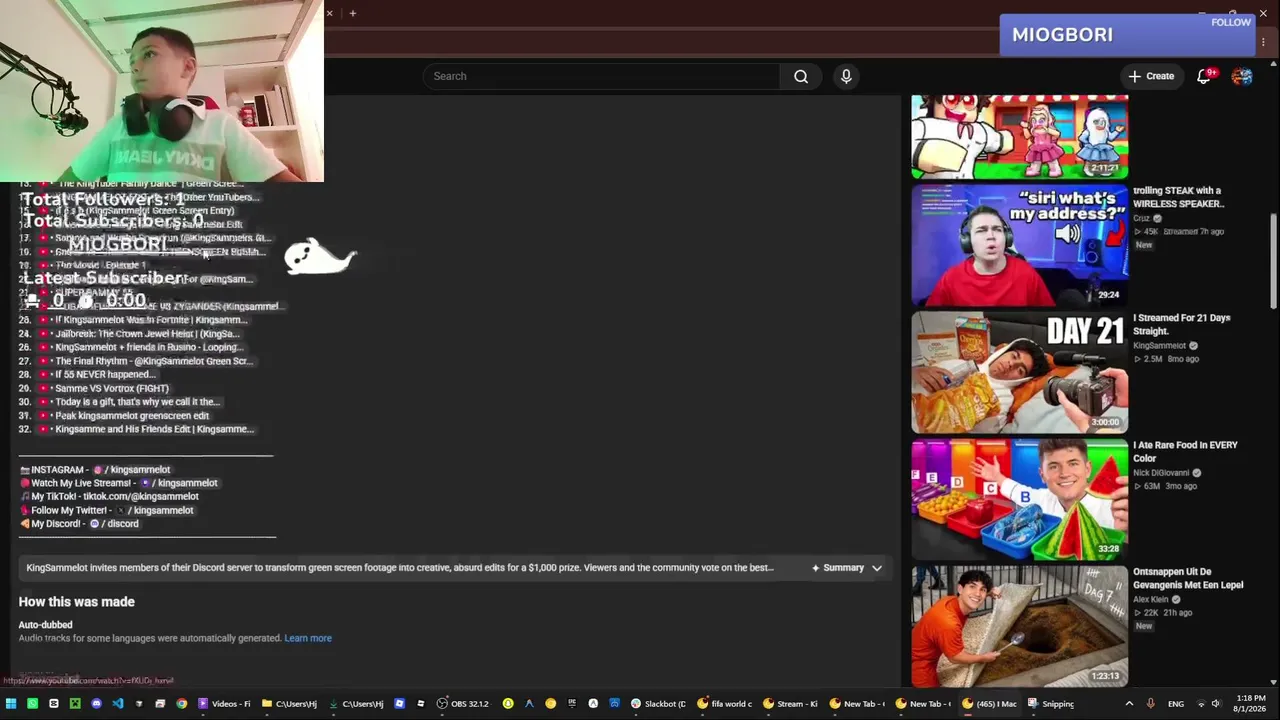Open the KingSammelot channel name in sidebar
The width and height of the screenshot is (1280, 720).
pyautogui.click(x=1159, y=346)
